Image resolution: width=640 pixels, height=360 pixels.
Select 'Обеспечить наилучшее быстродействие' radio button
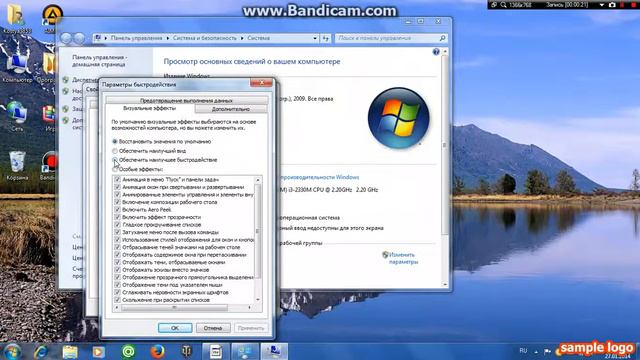(x=115, y=160)
